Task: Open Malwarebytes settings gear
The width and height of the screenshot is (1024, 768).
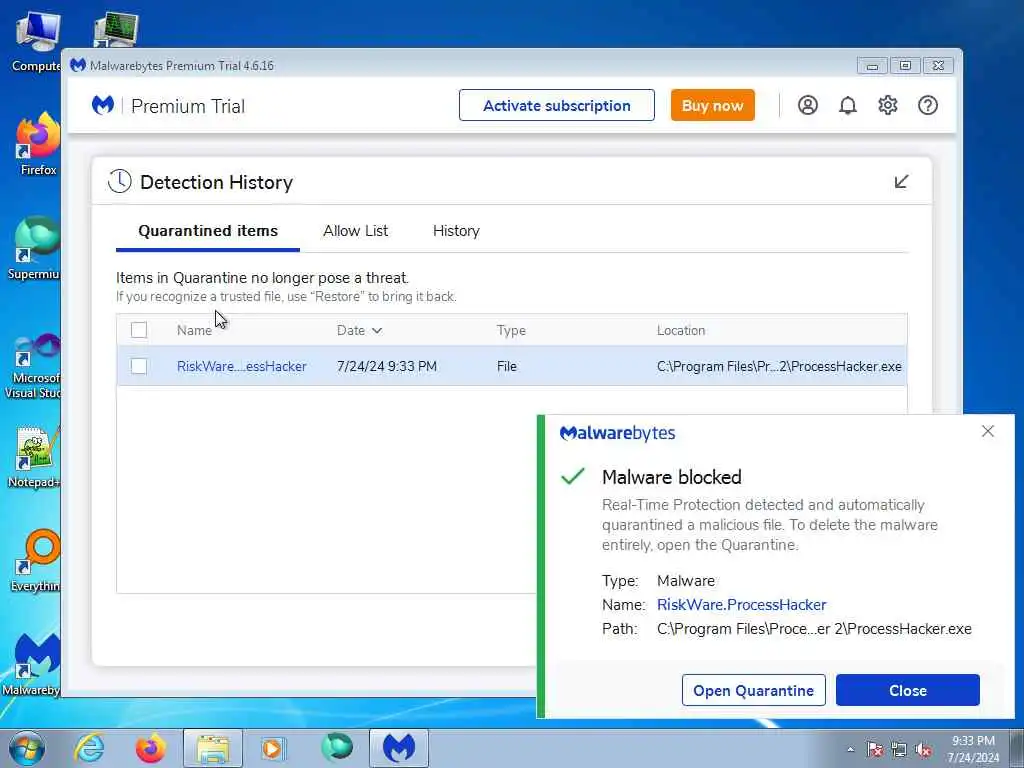Action: pyautogui.click(x=888, y=105)
